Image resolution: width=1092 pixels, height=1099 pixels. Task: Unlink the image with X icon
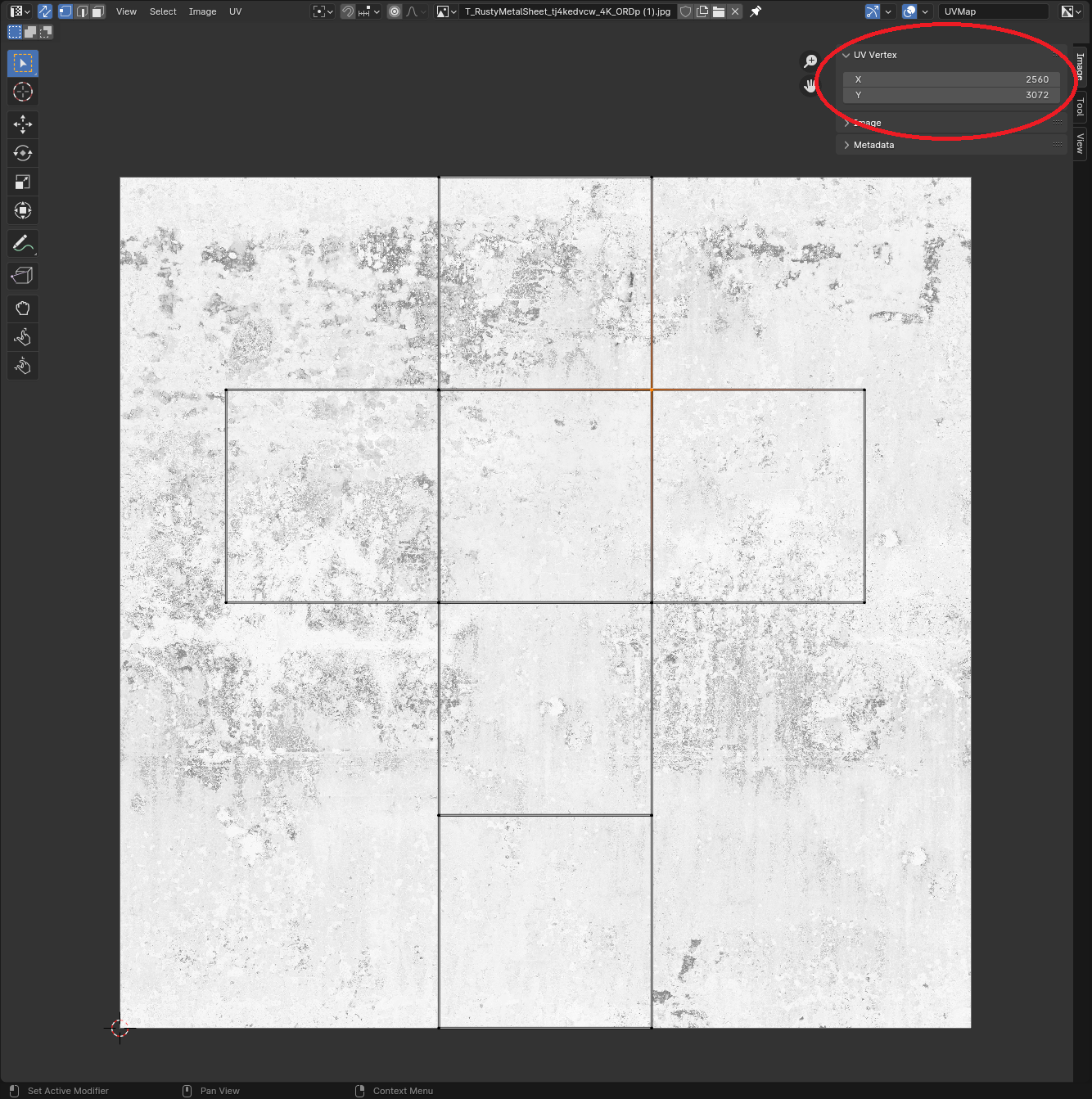[735, 11]
